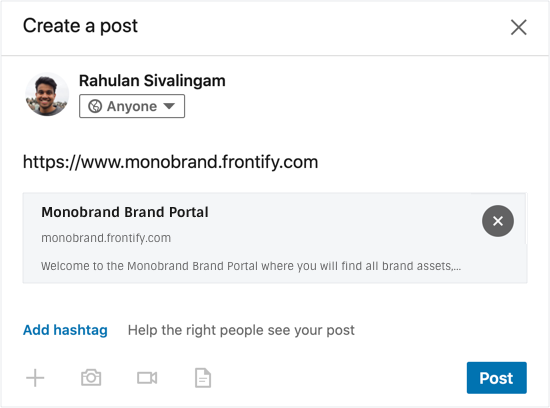This screenshot has height=408, width=550.
Task: Click the Create a post heading
Action: pos(80,26)
